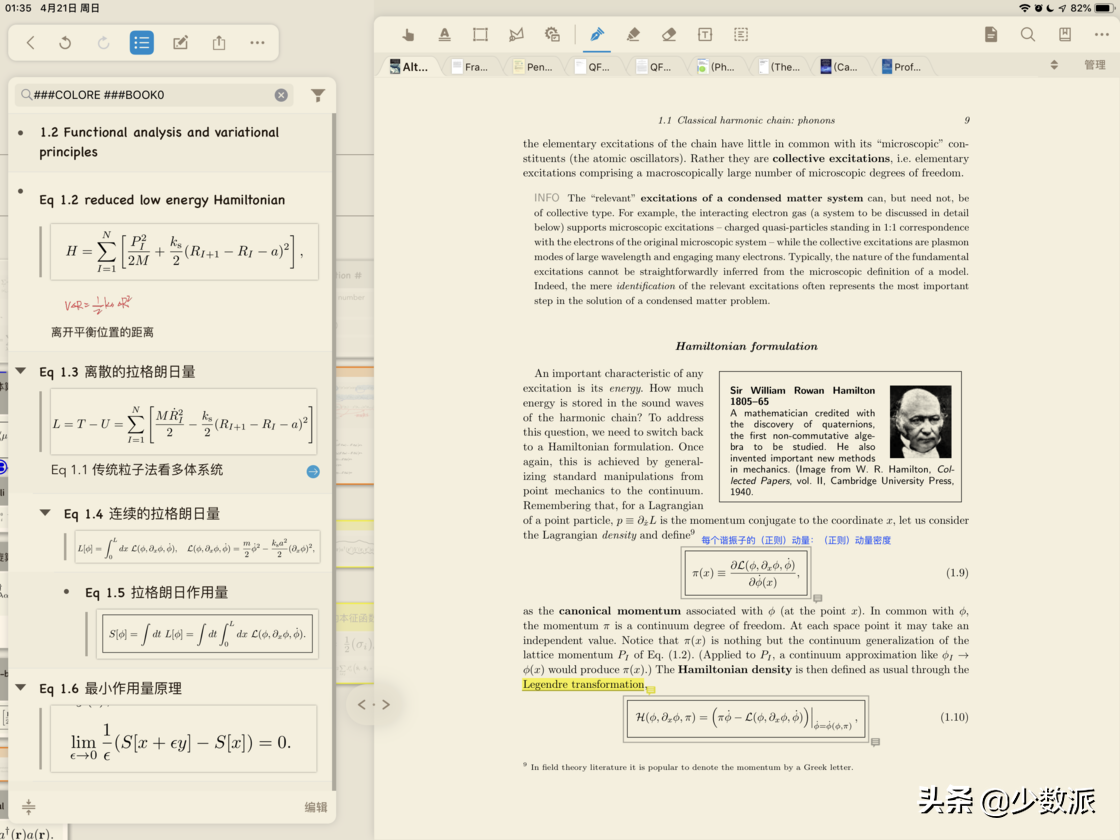
Task: Collapse the Eq 1.6 最小作用量原理 node
Action: click(x=21, y=687)
